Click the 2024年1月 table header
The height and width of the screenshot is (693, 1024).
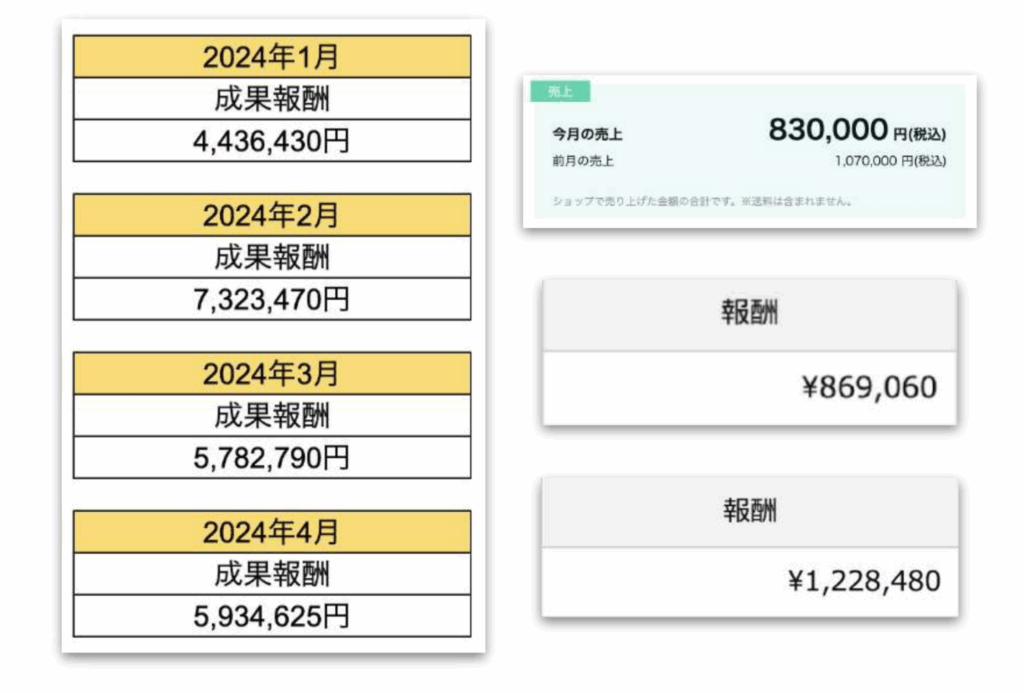pyautogui.click(x=271, y=57)
